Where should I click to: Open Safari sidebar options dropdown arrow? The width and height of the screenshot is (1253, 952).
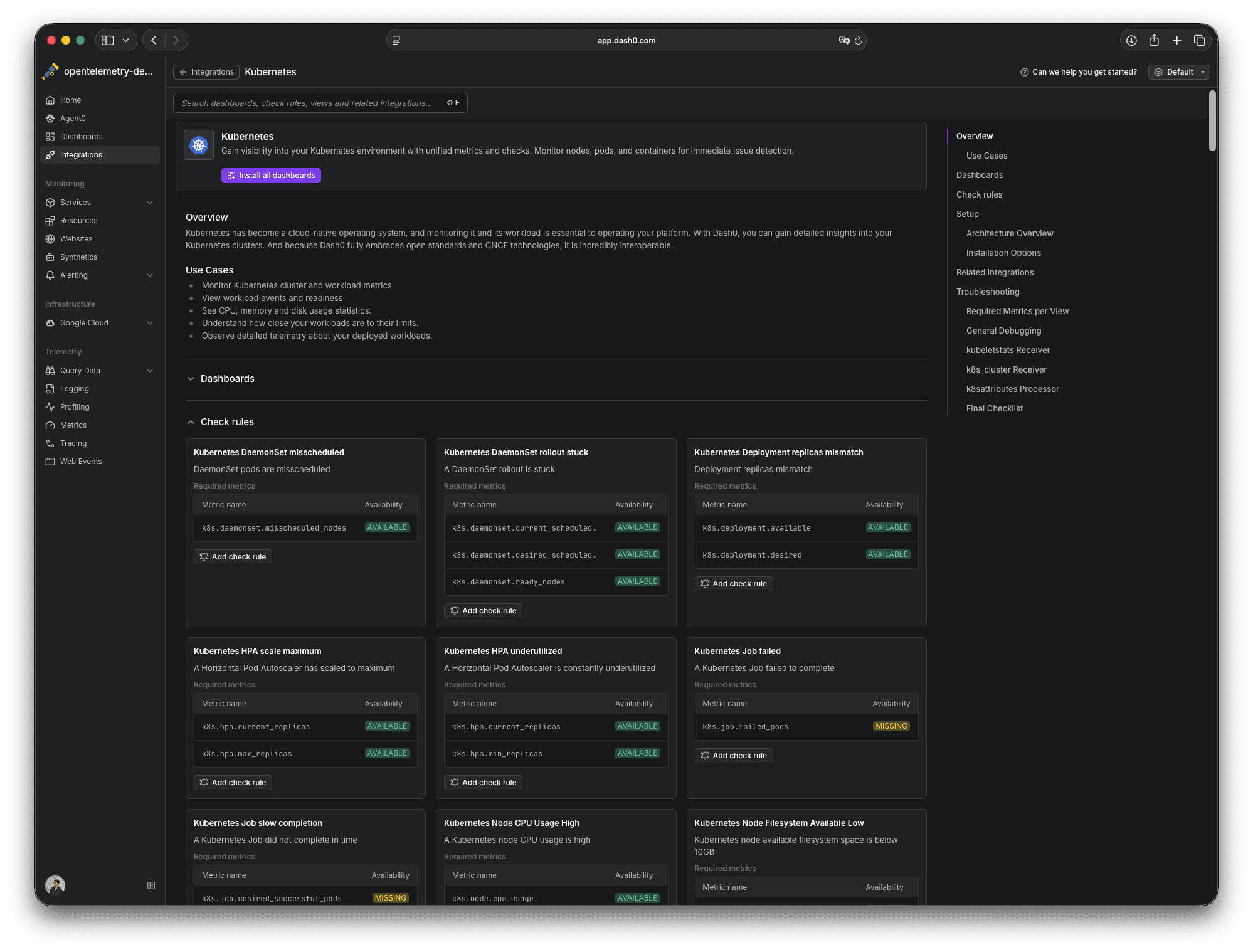click(x=126, y=40)
